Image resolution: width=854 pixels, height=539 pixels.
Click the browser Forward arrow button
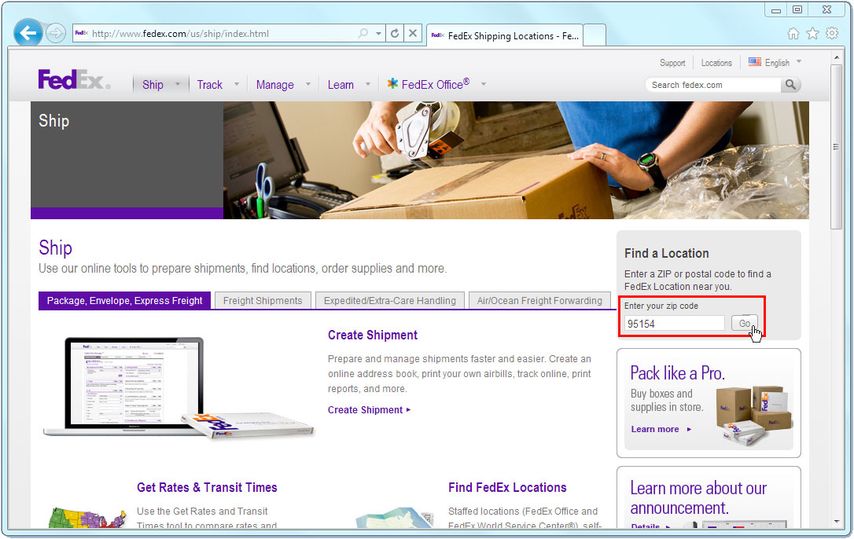click(56, 33)
